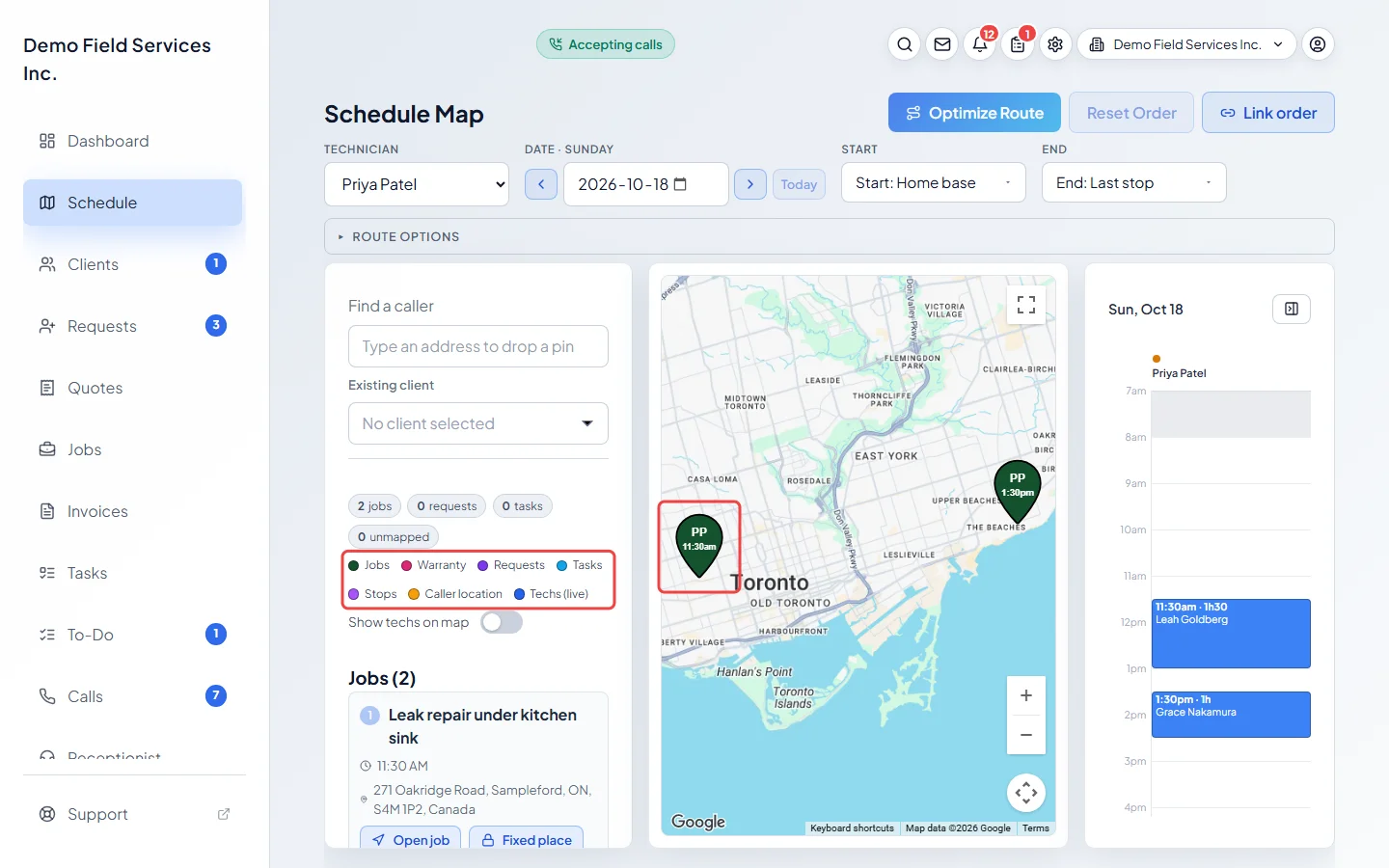Zoom in on the map
Image resolution: width=1389 pixels, height=868 pixels.
click(x=1026, y=695)
